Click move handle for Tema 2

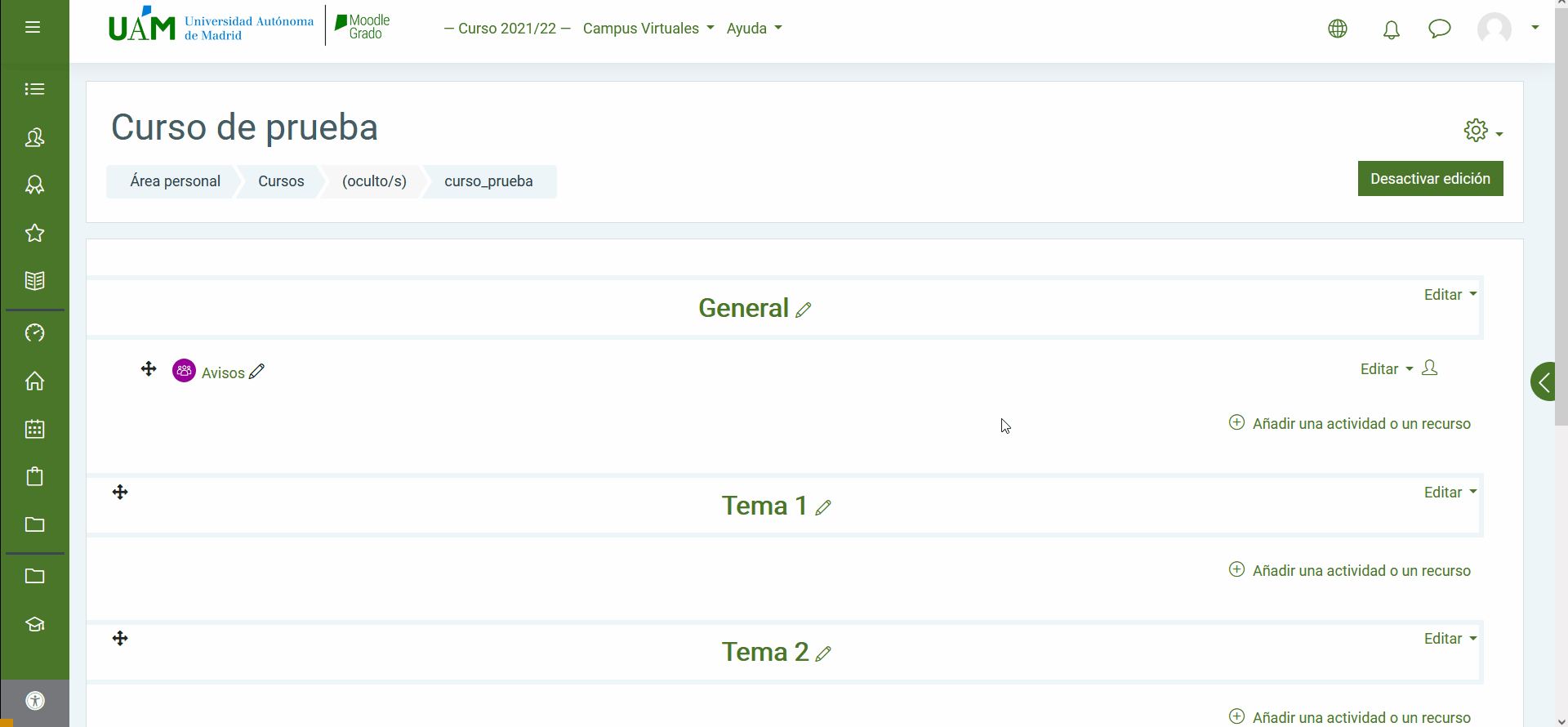(x=120, y=638)
